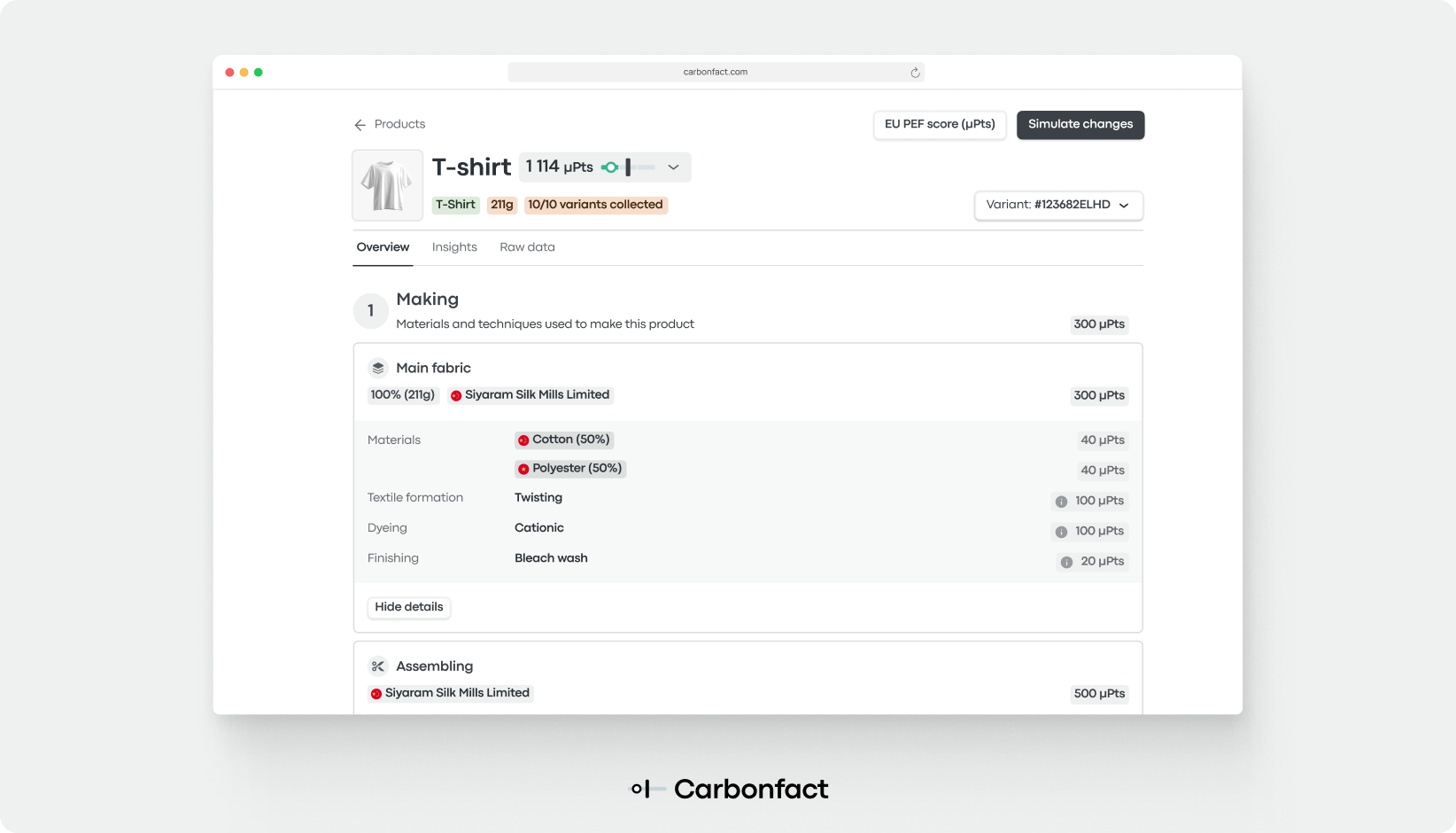Click the Main fabric section heading
The height and width of the screenshot is (833, 1456).
(433, 368)
